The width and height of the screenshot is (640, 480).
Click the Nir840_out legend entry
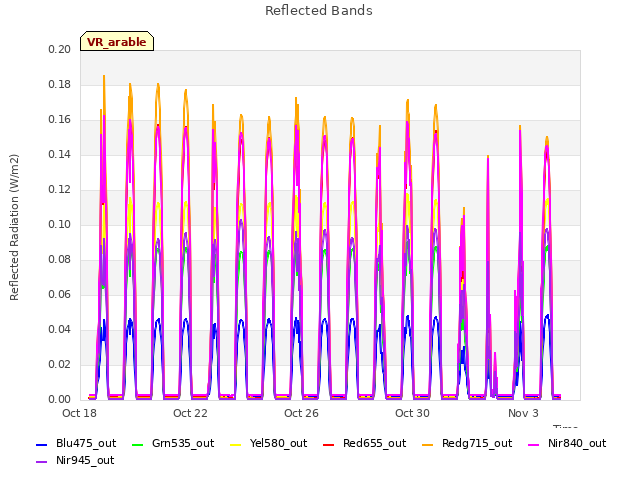(567, 443)
